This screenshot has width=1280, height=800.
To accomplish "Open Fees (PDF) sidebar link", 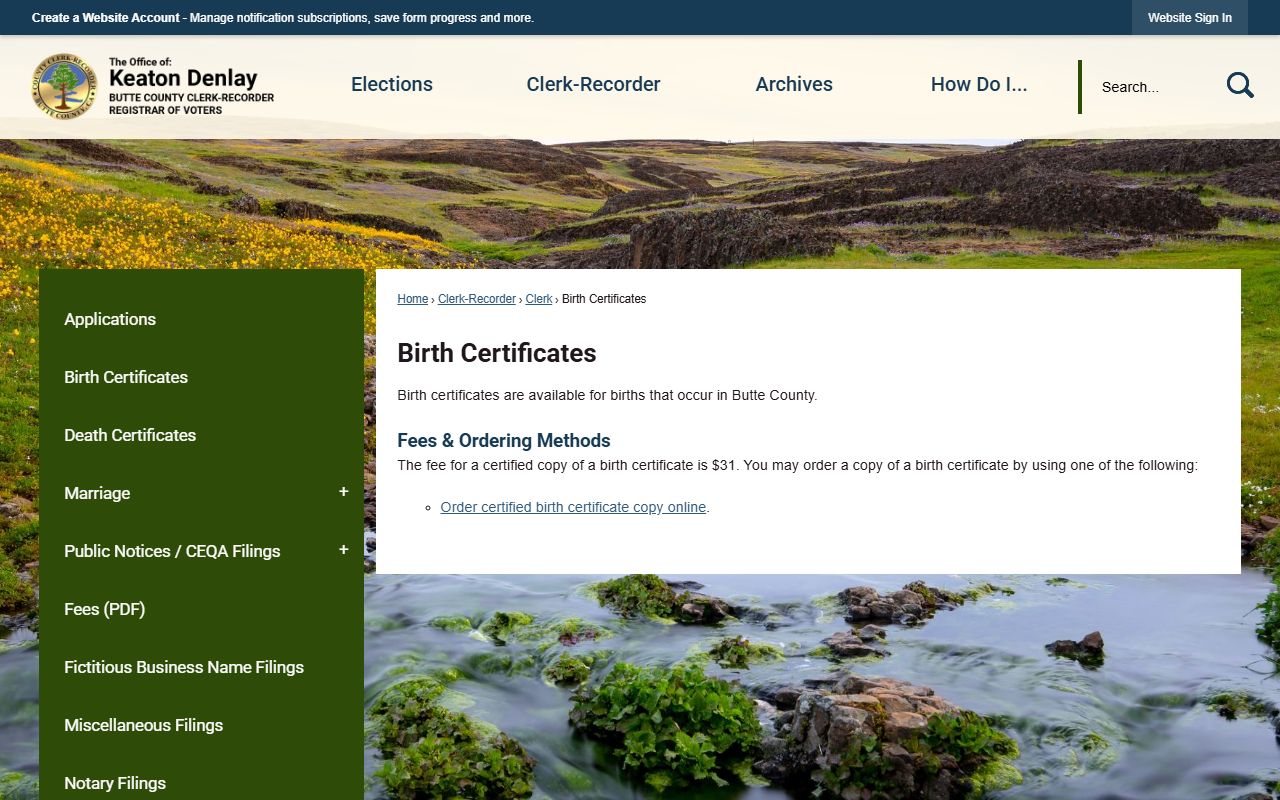I will [x=105, y=609].
